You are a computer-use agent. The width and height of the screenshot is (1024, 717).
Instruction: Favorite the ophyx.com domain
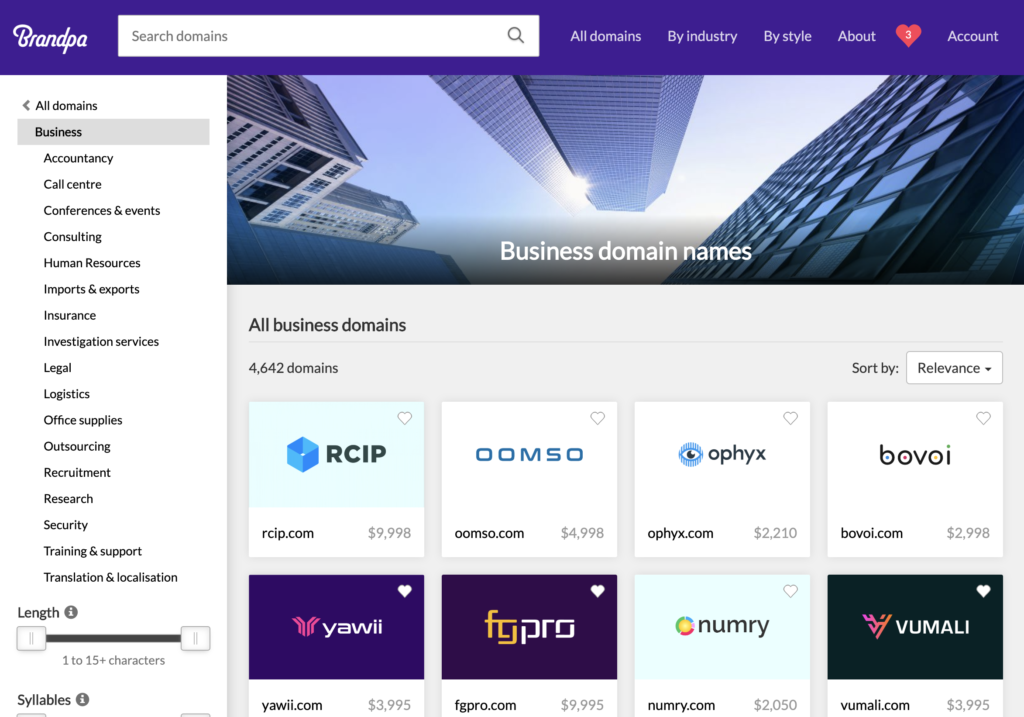coord(790,418)
